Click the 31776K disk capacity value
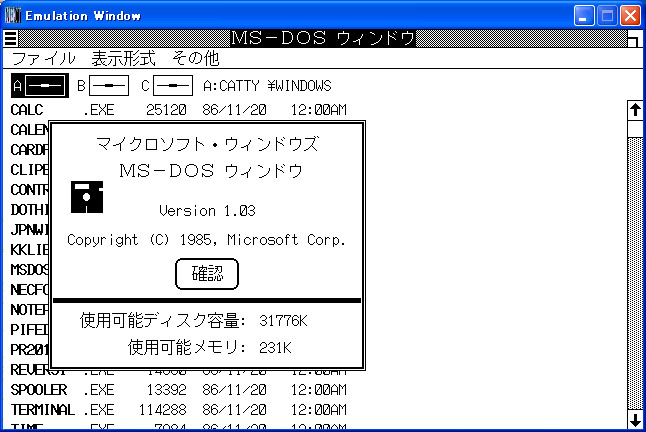This screenshot has width=646, height=432. tap(283, 321)
